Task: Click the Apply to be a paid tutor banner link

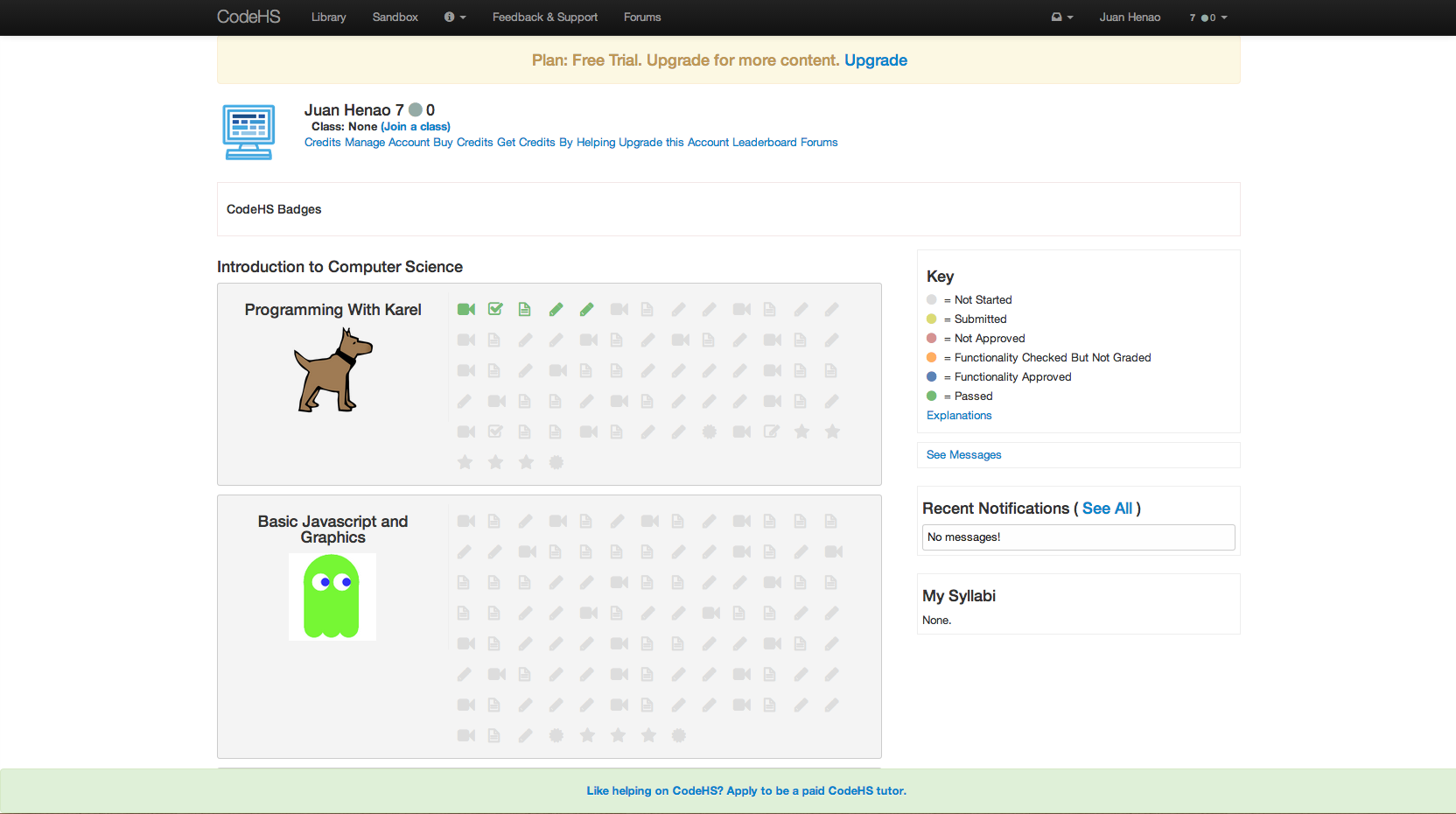Action: coord(746,790)
